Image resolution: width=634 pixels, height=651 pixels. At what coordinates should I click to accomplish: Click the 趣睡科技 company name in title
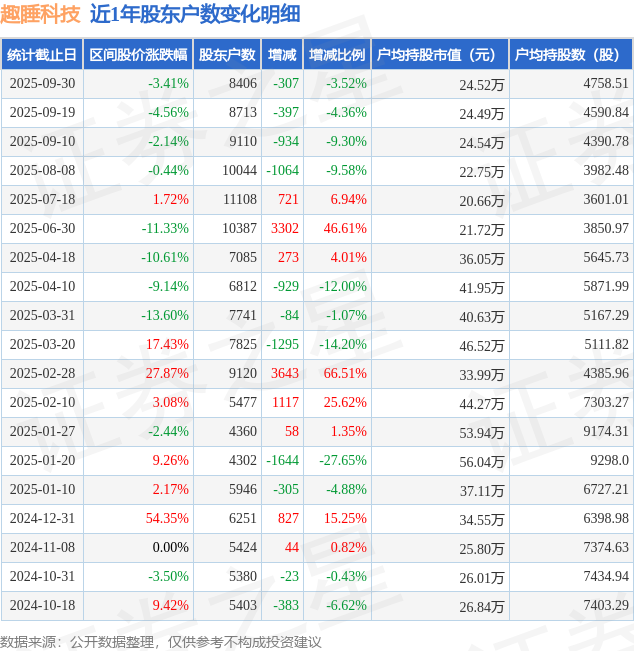pyautogui.click(x=41, y=14)
